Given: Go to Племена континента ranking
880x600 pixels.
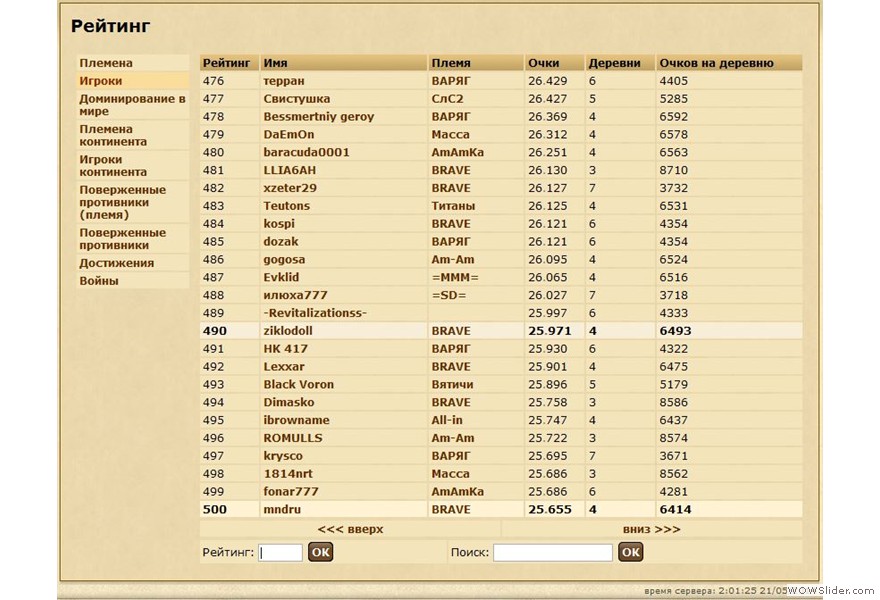Looking at the screenshot, I should click(x=113, y=135).
